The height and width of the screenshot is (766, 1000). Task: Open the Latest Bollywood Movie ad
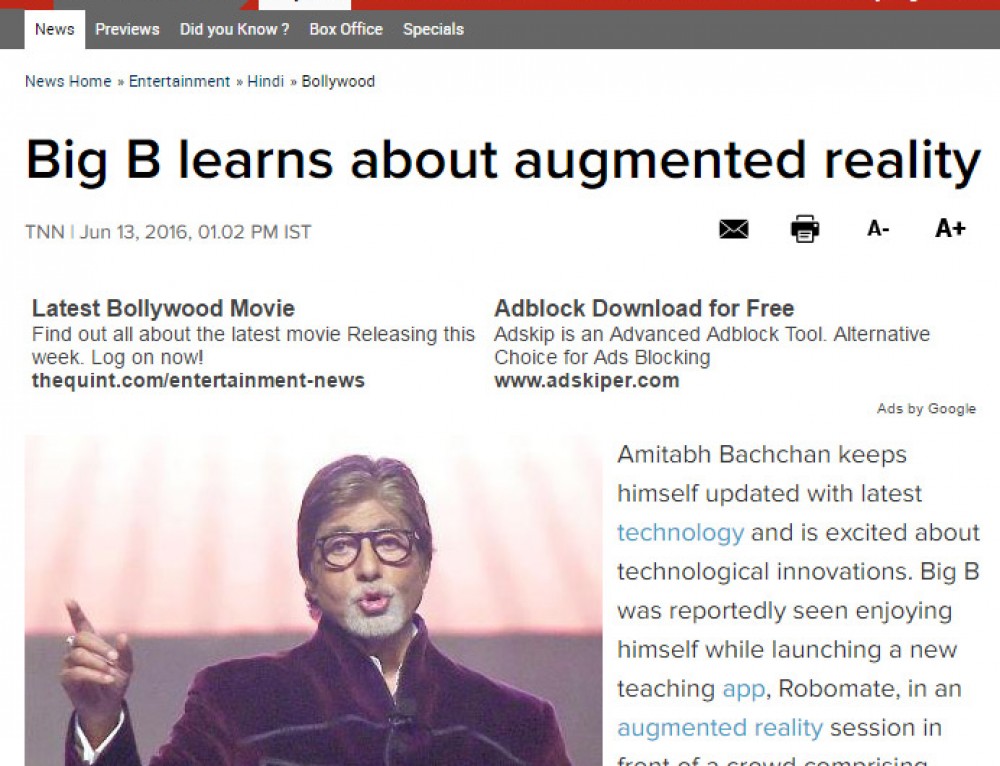163,308
